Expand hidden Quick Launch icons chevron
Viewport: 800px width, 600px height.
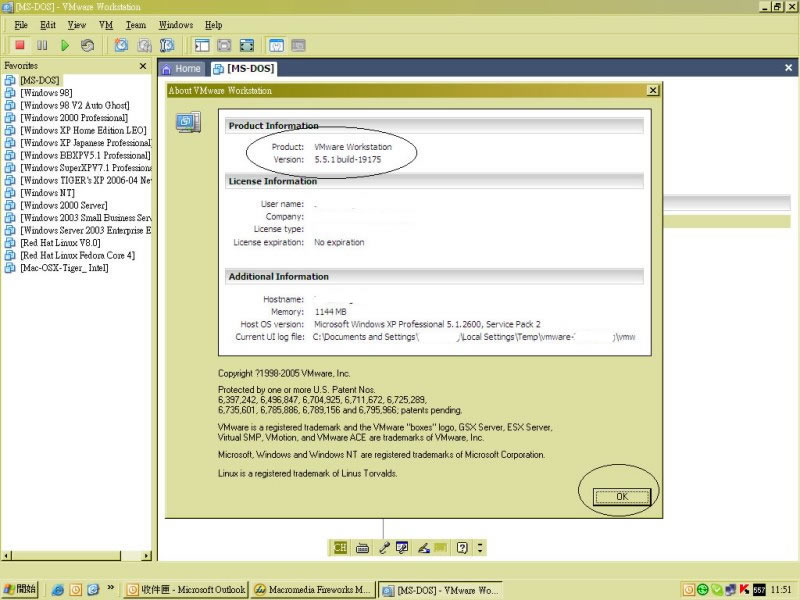point(111,589)
